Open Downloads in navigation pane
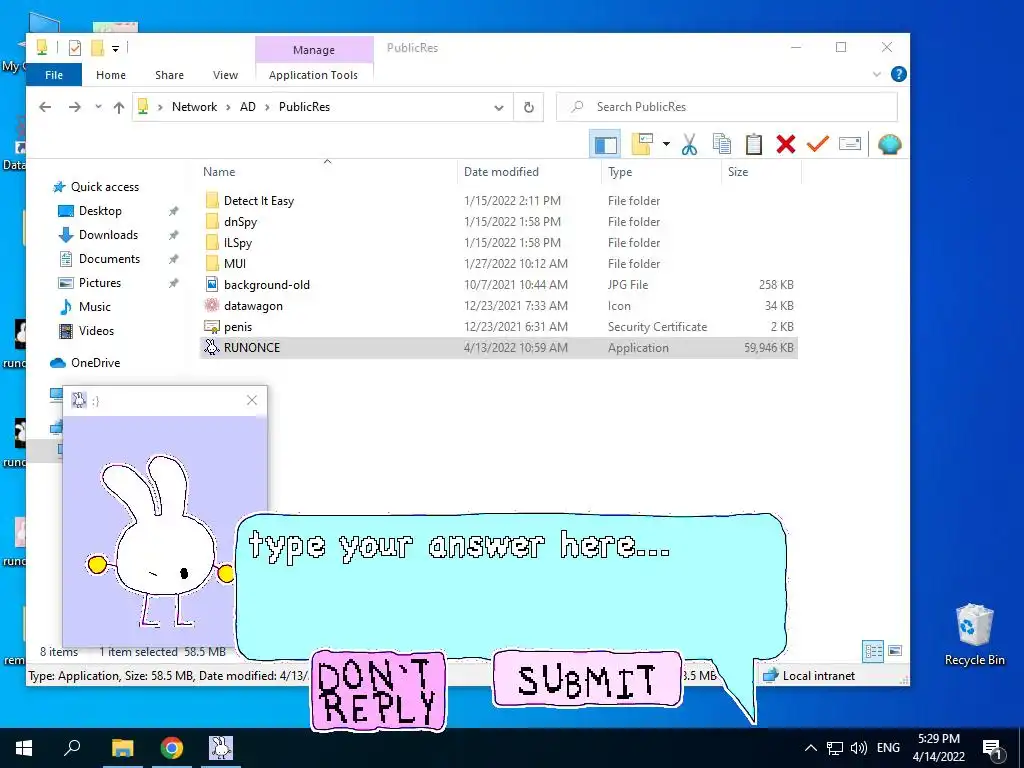The width and height of the screenshot is (1024, 768). coord(108,235)
